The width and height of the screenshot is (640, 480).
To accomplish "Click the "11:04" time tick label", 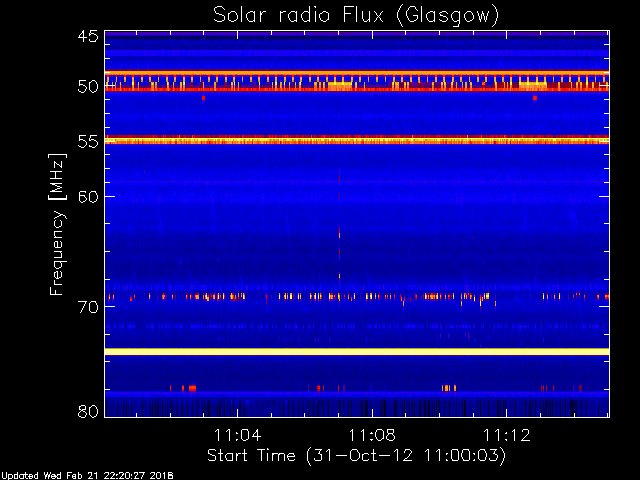I will (238, 435).
